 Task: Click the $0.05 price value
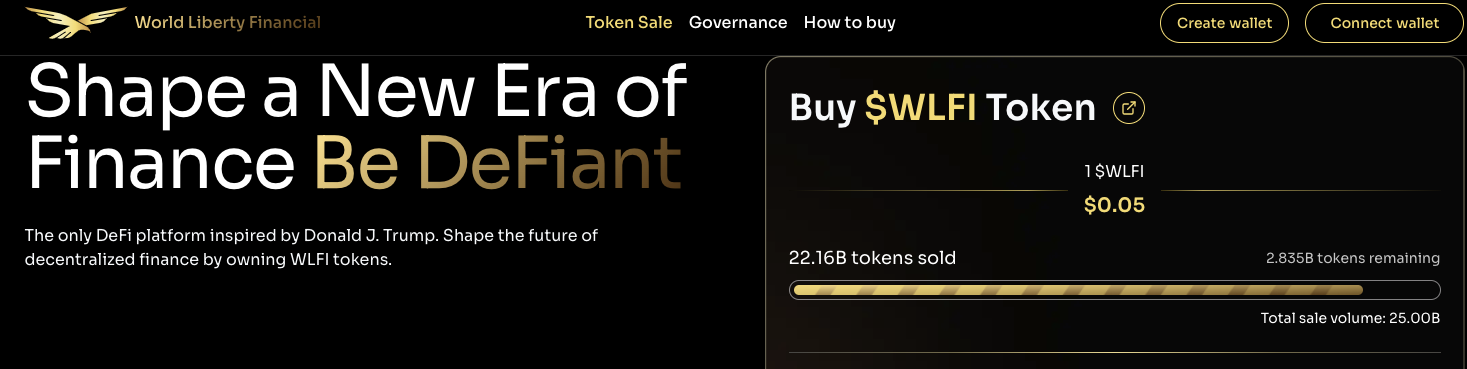coord(1114,206)
